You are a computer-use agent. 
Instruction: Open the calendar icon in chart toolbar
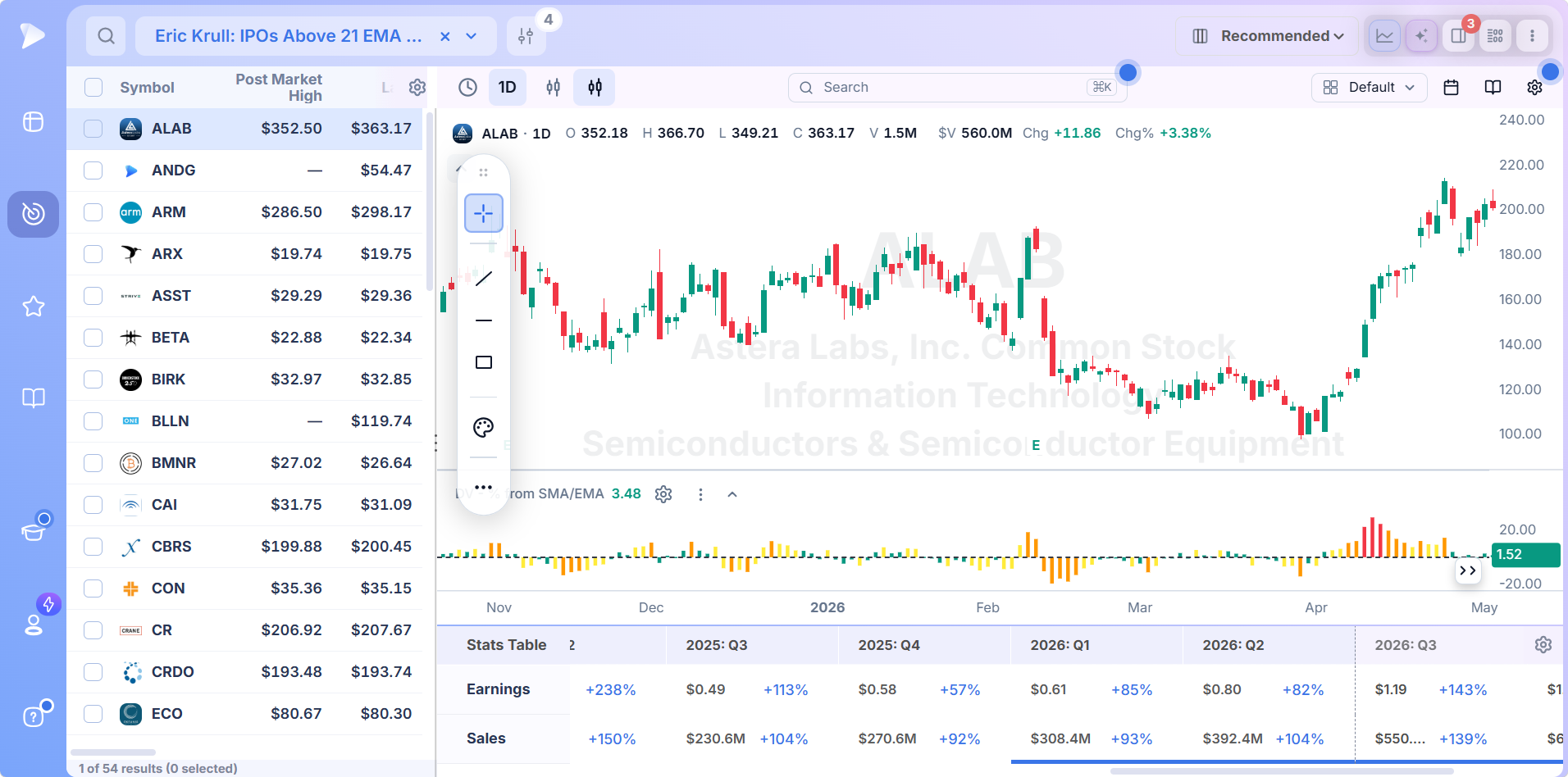point(1451,87)
